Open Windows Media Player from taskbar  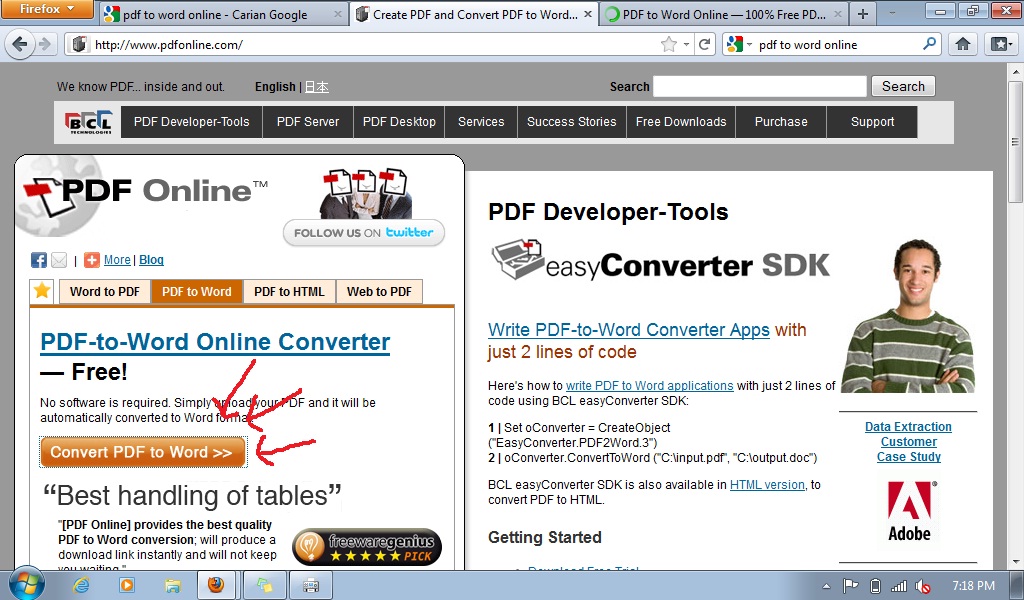point(127,585)
